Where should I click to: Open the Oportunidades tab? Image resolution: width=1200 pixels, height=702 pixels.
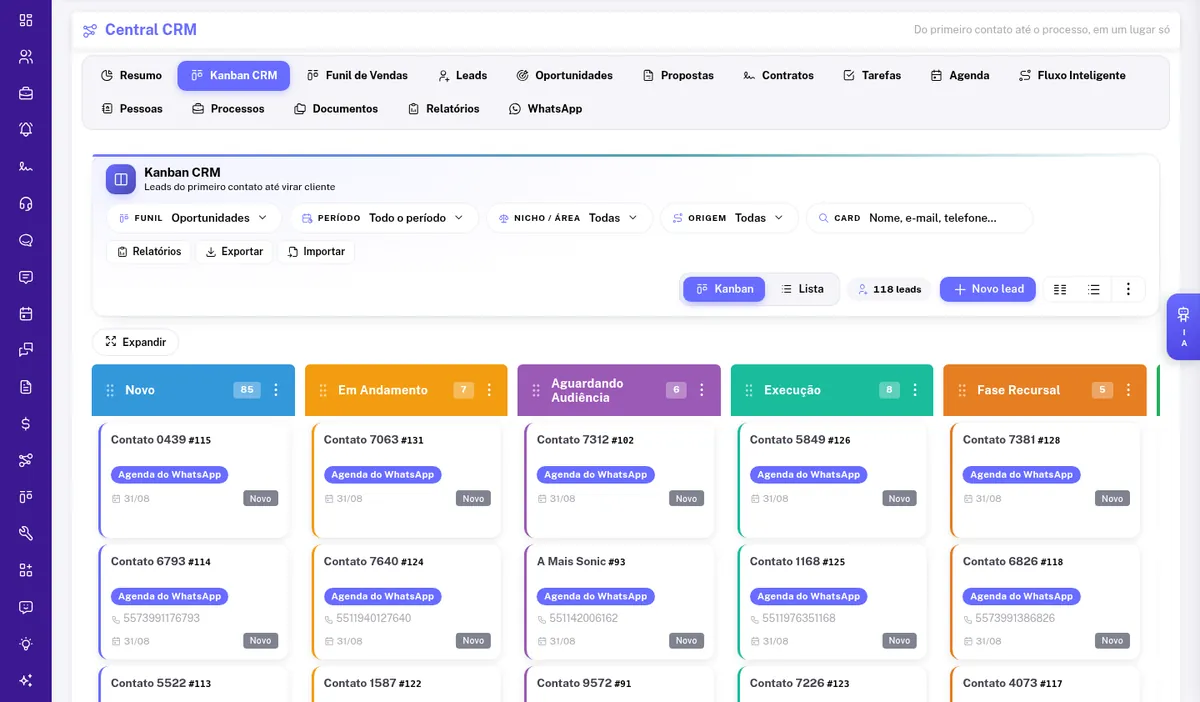point(564,76)
